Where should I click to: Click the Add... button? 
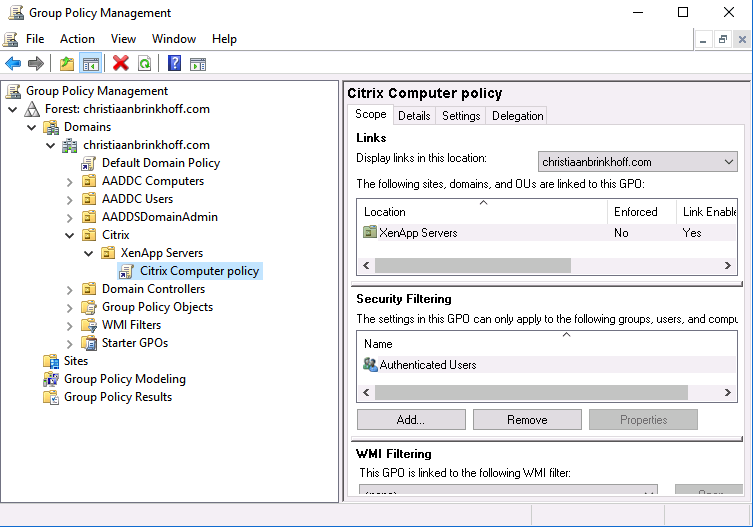click(x=411, y=420)
